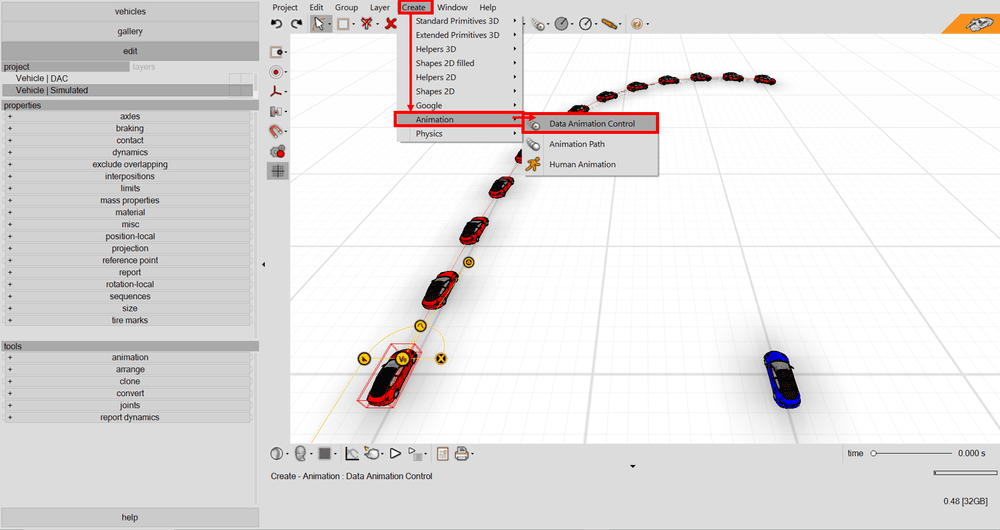Expand the report dynamics tools section
1000x530 pixels.
pyautogui.click(x=129, y=418)
